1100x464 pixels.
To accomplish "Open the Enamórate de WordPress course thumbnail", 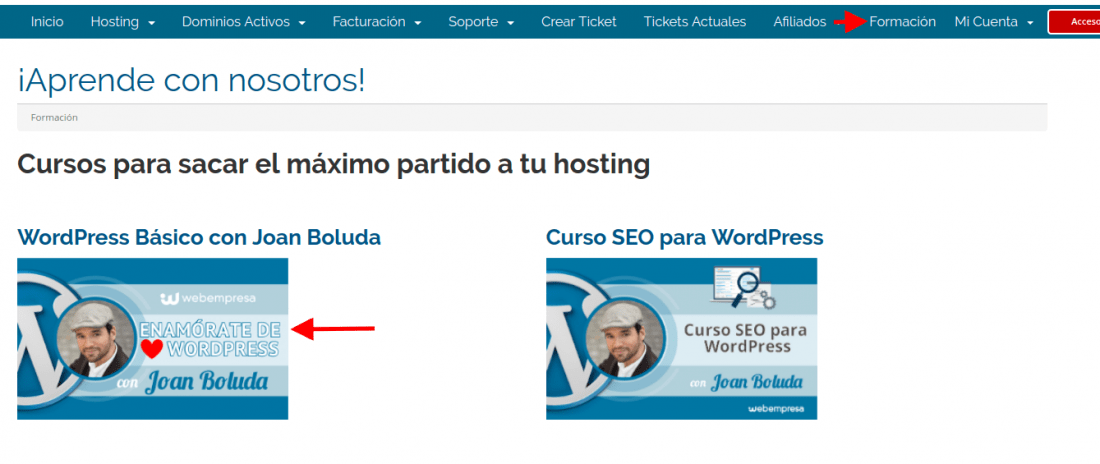I will point(152,339).
